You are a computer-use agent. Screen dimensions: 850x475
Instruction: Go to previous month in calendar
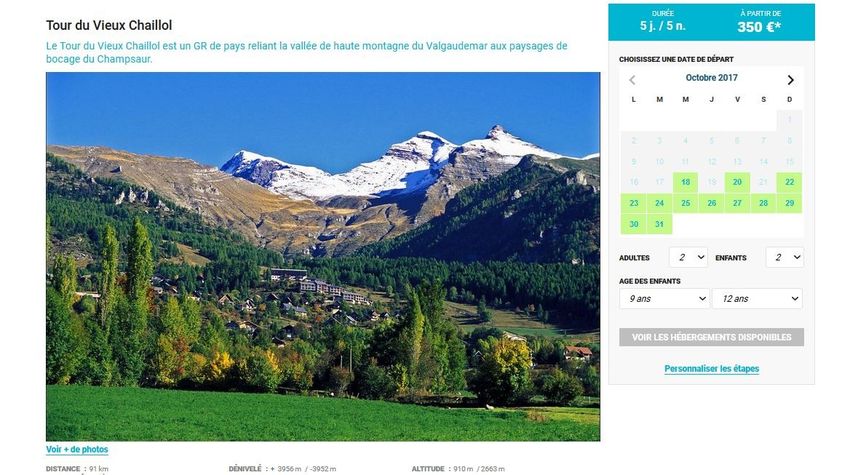(632, 80)
